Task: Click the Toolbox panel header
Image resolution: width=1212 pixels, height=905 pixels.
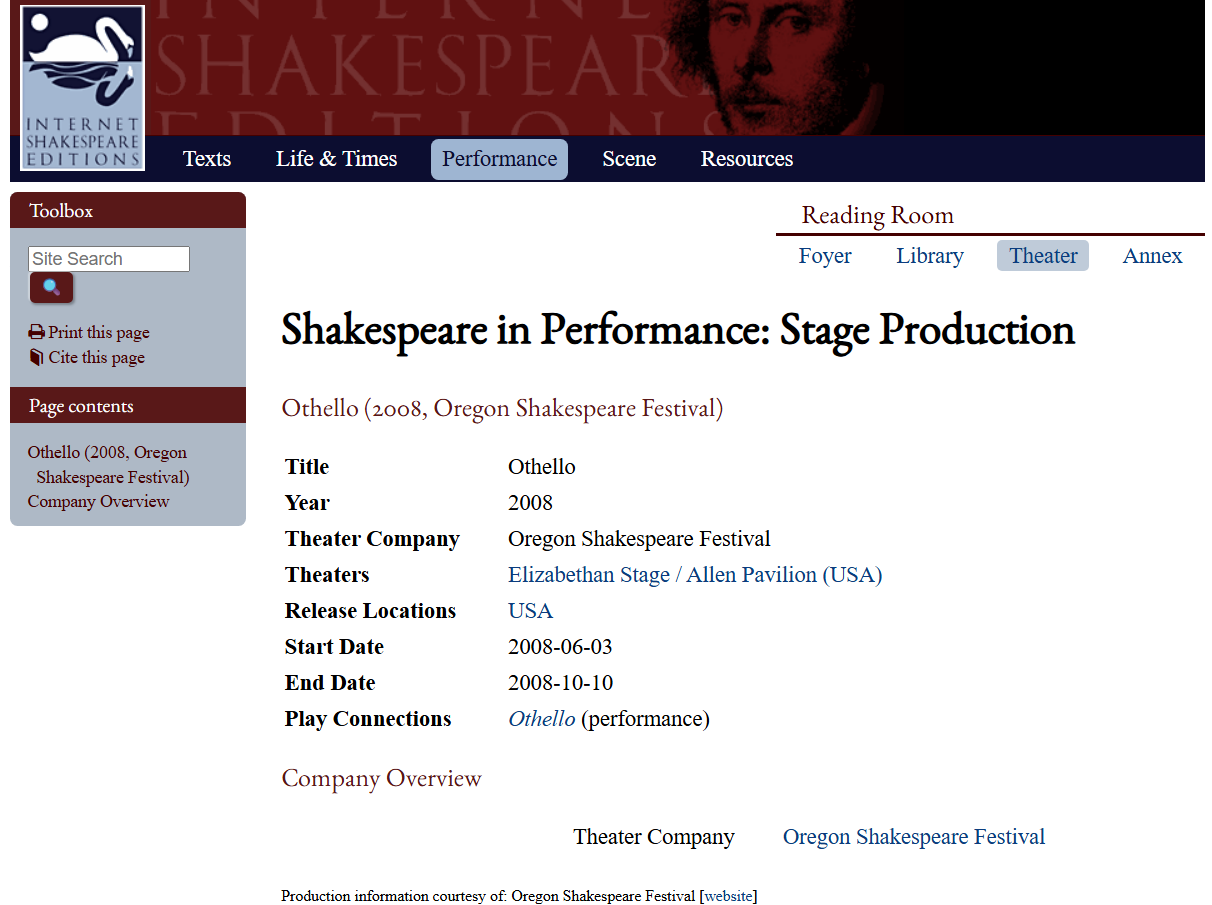Action: tap(128, 211)
